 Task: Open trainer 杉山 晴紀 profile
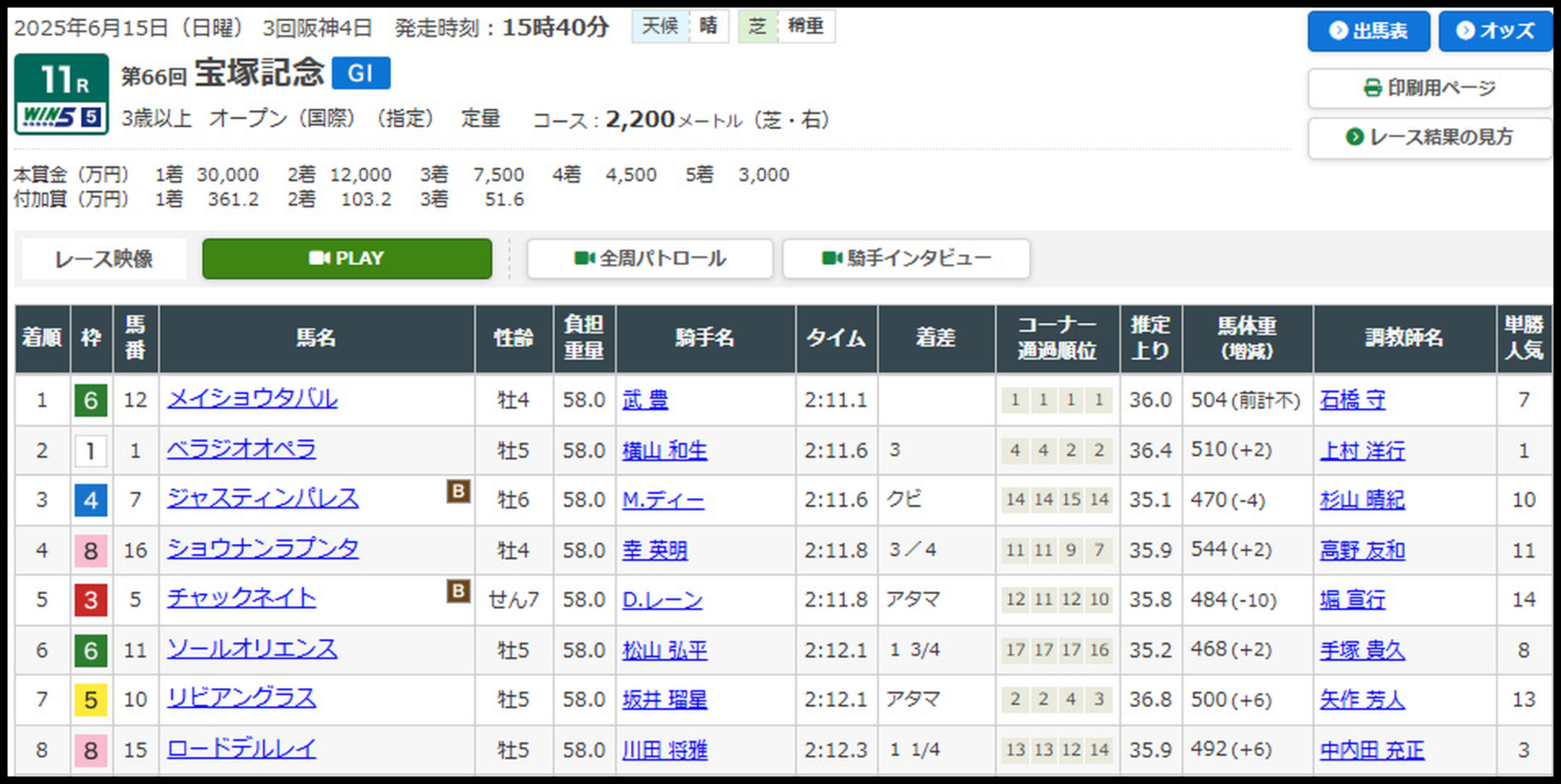coord(1362,500)
